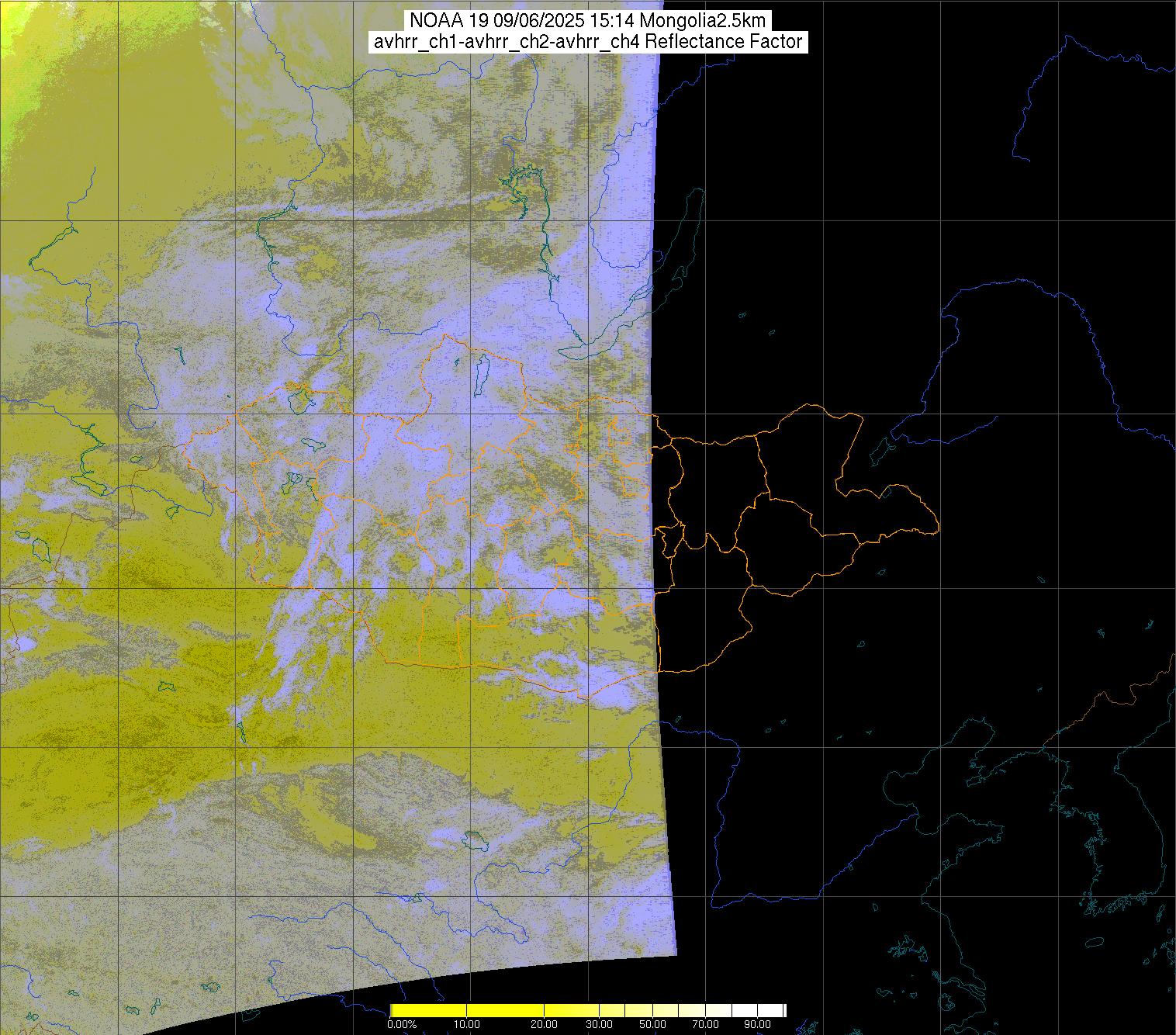
Task: Click the "0.00%" color bar label
Action: (x=402, y=1024)
